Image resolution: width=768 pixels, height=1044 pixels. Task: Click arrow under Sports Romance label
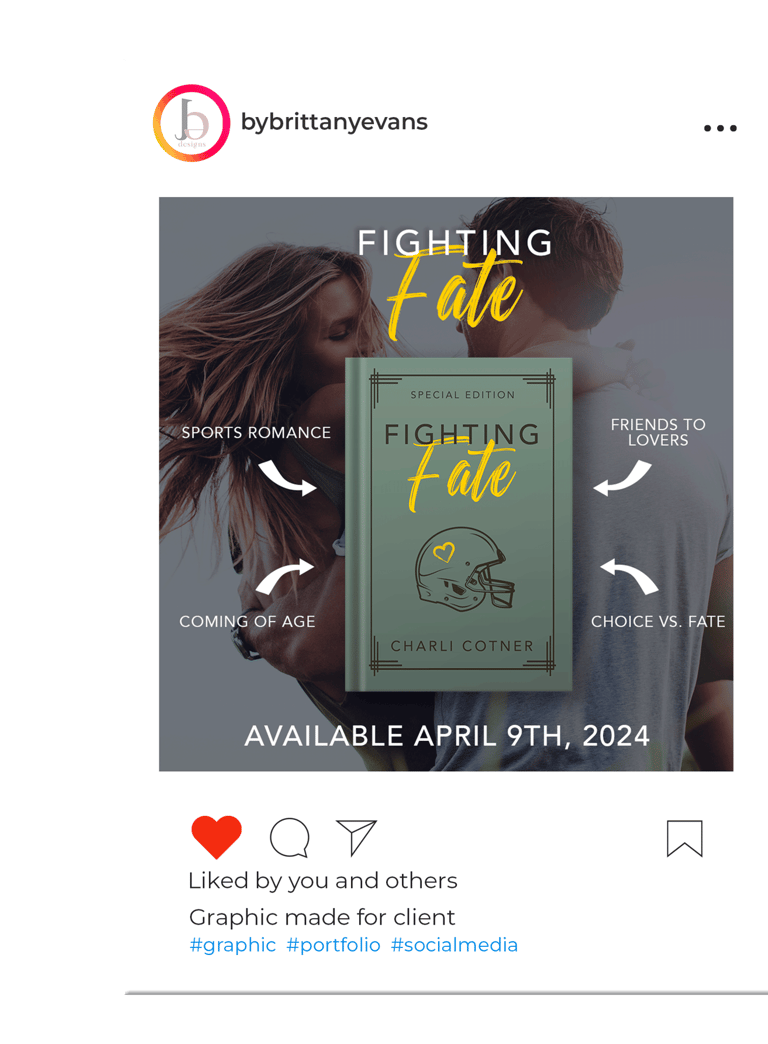click(x=287, y=478)
